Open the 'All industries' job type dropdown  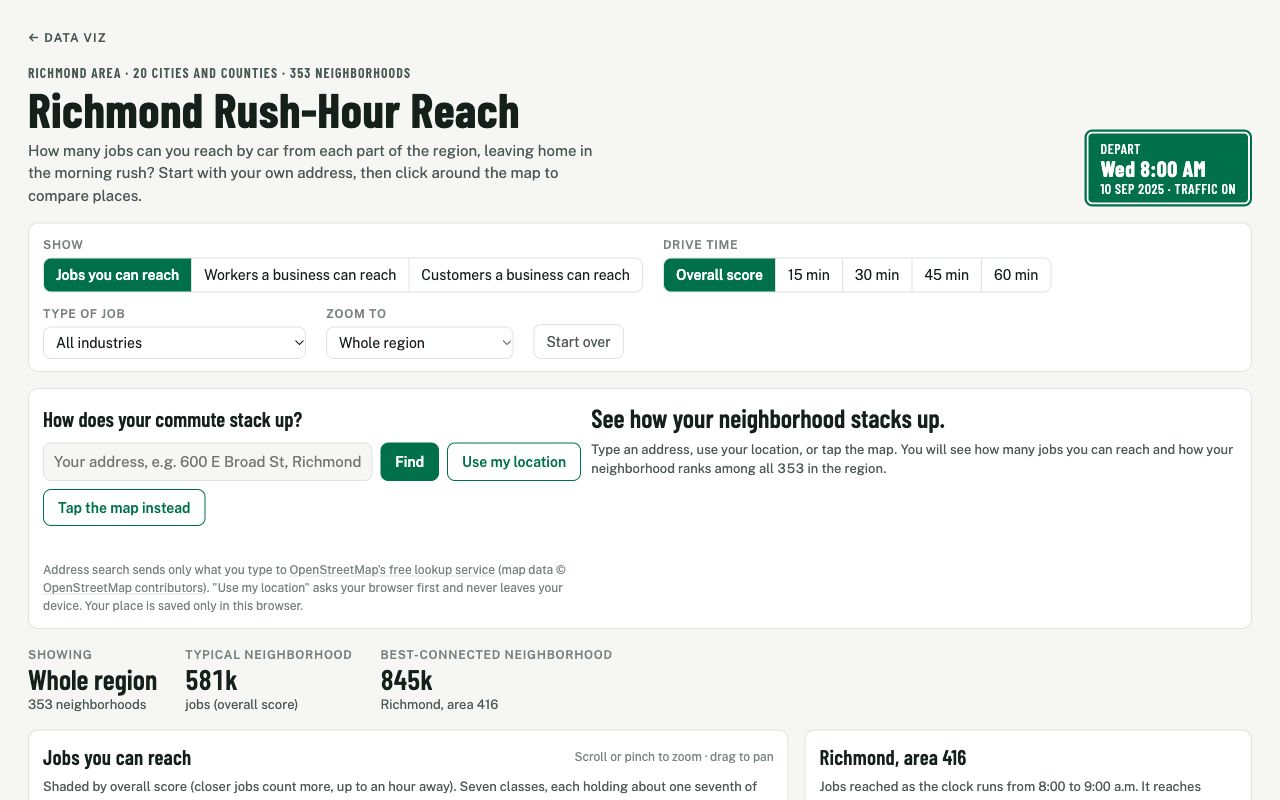point(174,343)
